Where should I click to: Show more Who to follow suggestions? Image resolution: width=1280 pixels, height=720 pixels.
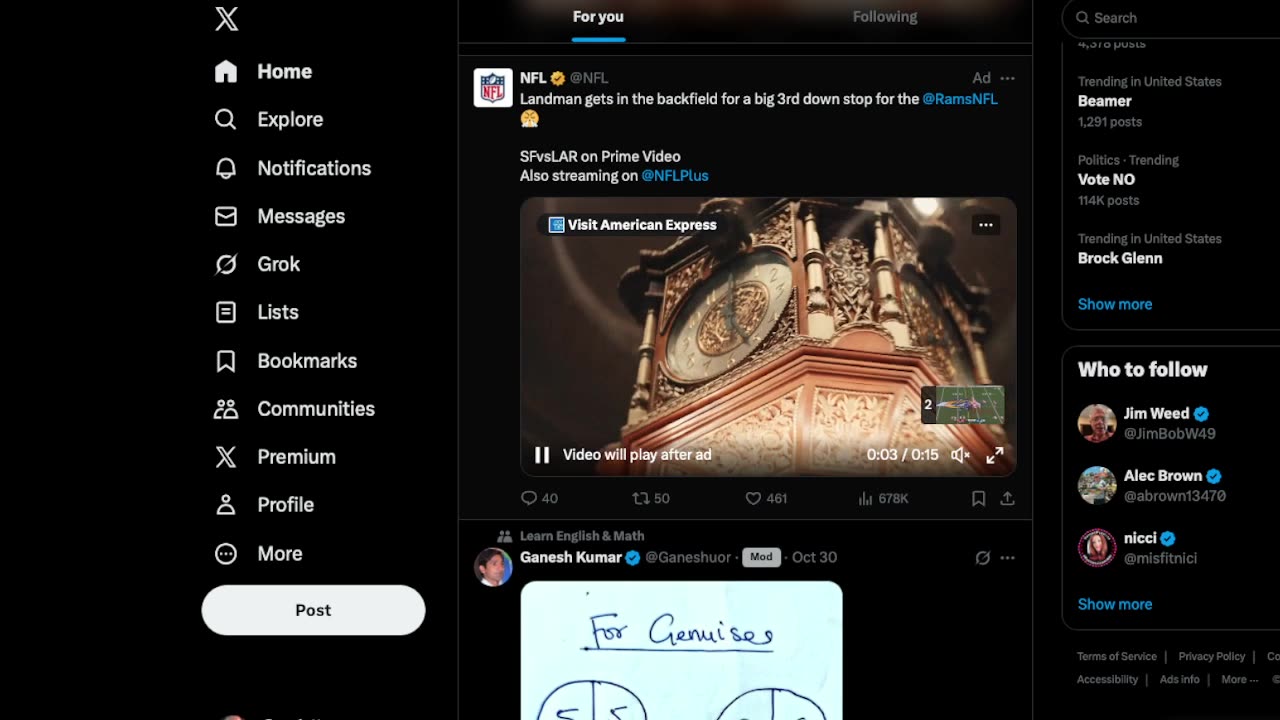coord(1115,604)
